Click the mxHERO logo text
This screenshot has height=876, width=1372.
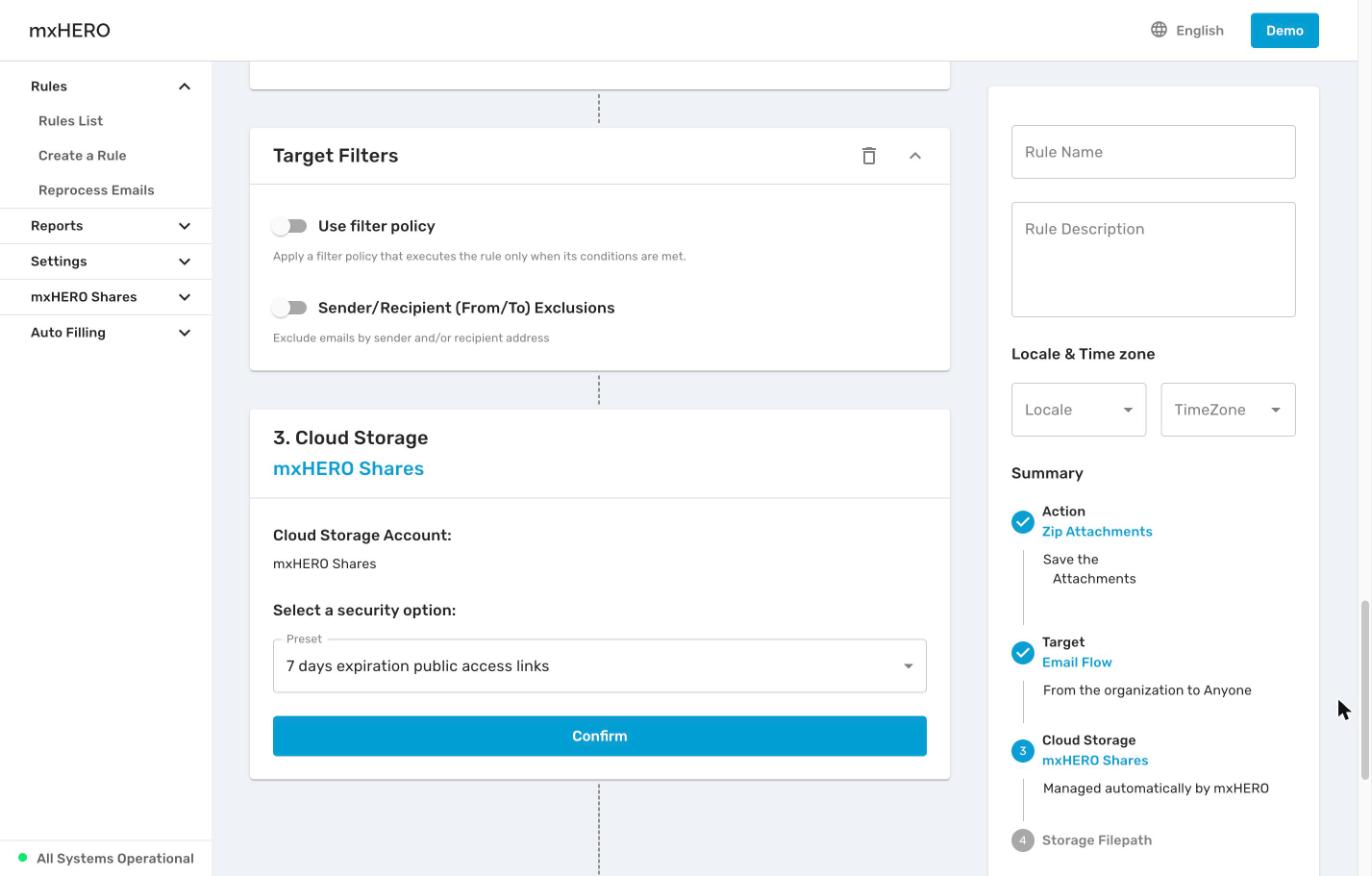[69, 30]
